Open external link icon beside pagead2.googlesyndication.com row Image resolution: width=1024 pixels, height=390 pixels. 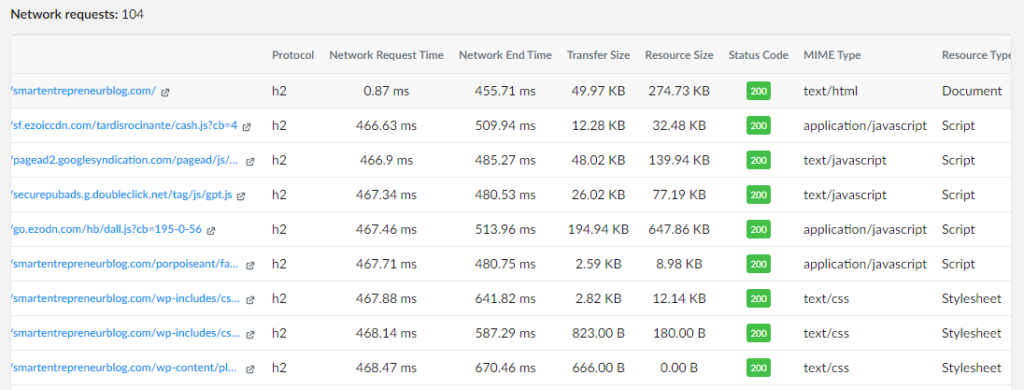coord(250,161)
